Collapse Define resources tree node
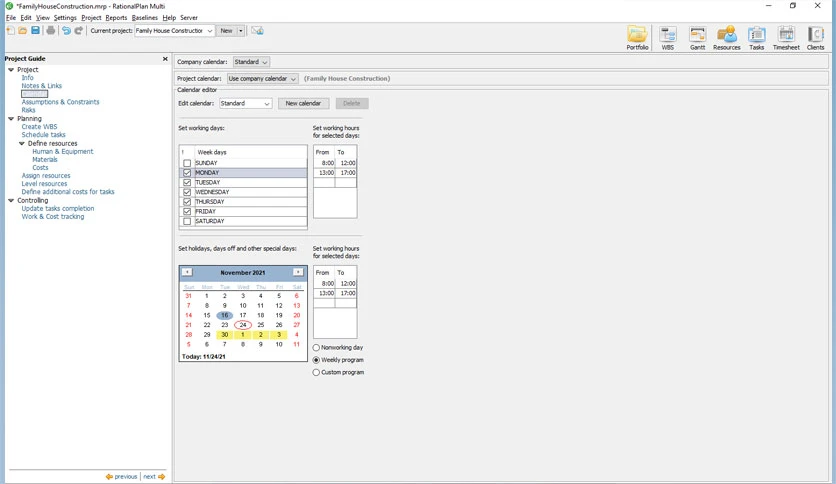This screenshot has width=836, height=484. [22, 143]
